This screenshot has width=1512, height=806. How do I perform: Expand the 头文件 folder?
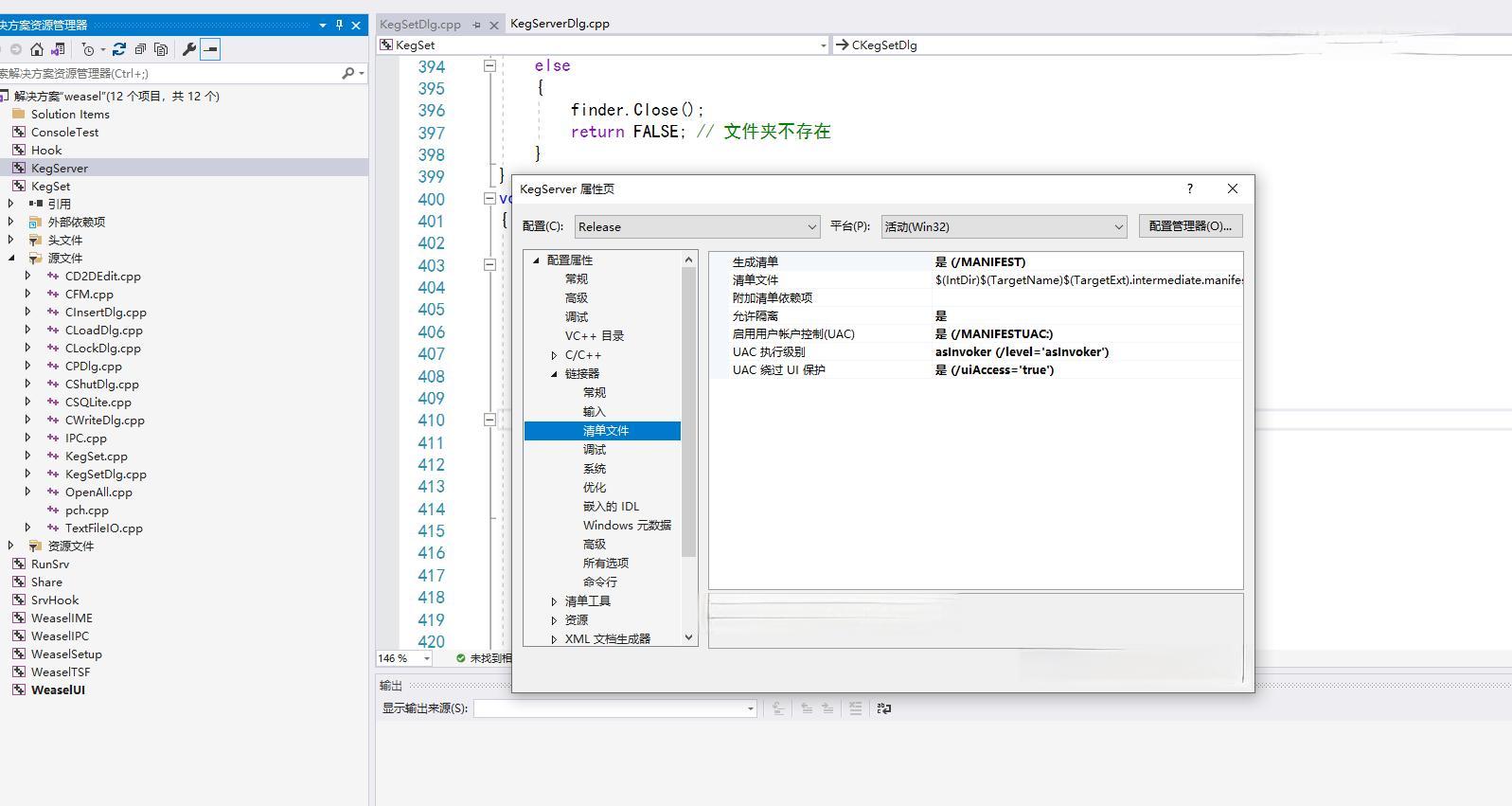pos(11,240)
